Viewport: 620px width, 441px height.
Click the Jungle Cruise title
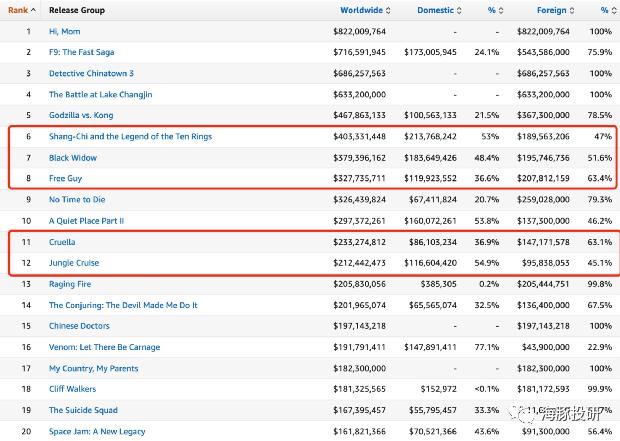coord(76,263)
